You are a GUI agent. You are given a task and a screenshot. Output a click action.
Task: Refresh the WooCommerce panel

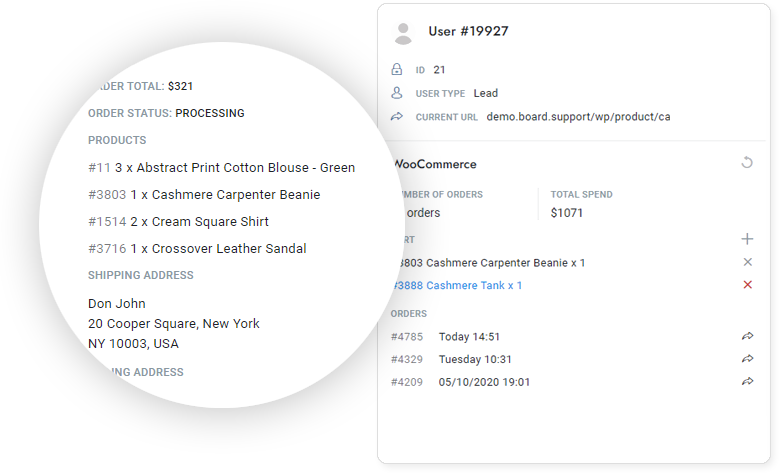(746, 163)
